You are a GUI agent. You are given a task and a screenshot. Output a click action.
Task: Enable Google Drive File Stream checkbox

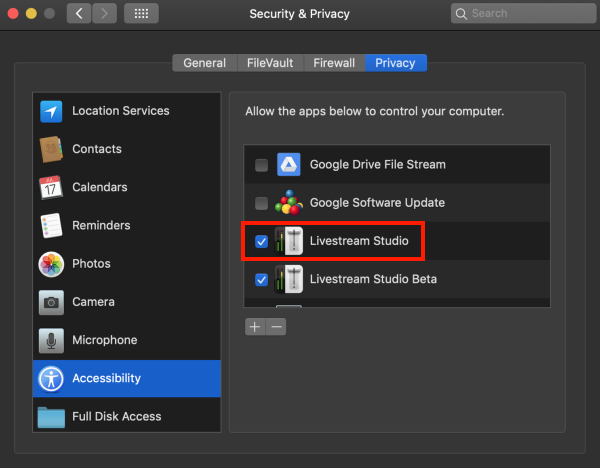pyautogui.click(x=261, y=165)
